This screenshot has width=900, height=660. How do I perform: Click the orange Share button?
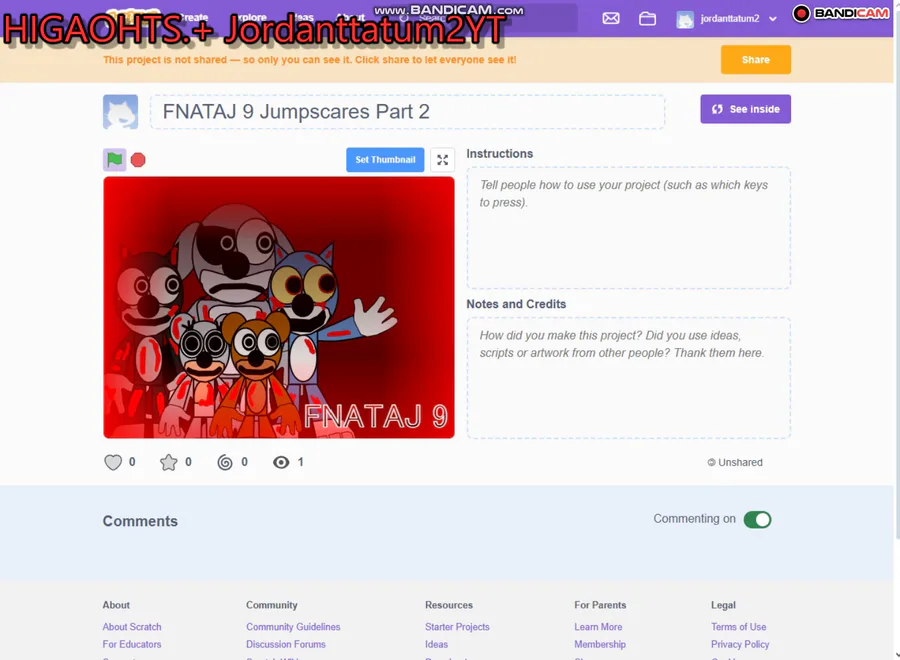click(x=756, y=60)
